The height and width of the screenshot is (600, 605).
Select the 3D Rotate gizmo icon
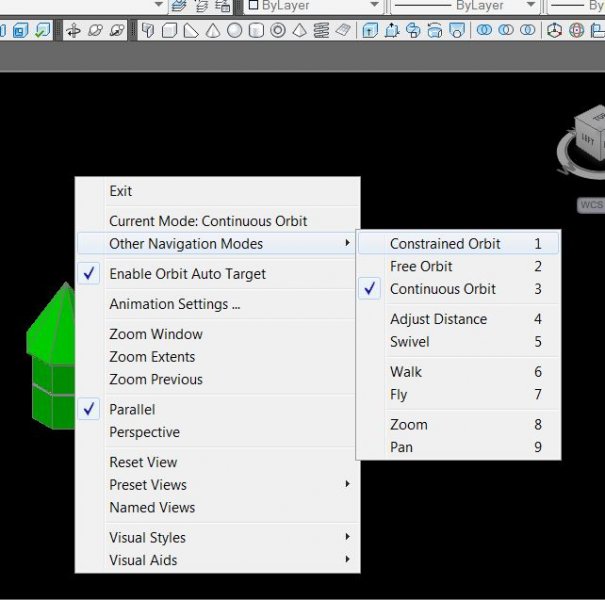pyautogui.click(x=576, y=30)
